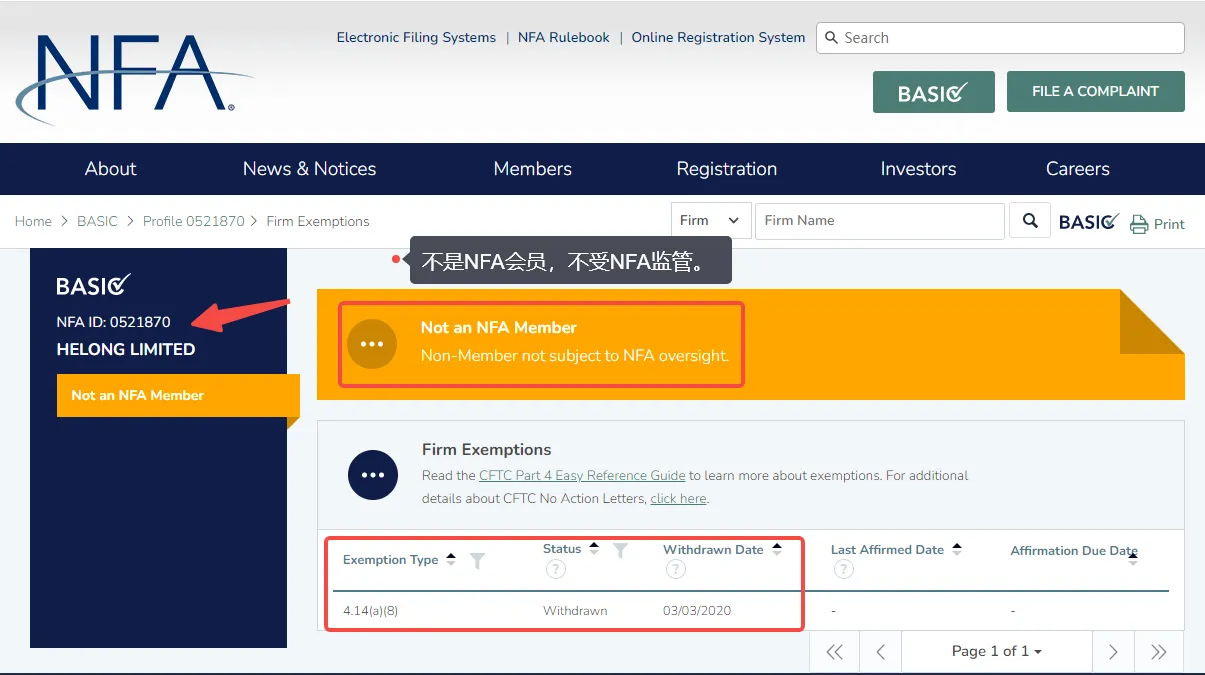
Task: Sort by Last Affirmed Date arrows
Action: click(957, 549)
